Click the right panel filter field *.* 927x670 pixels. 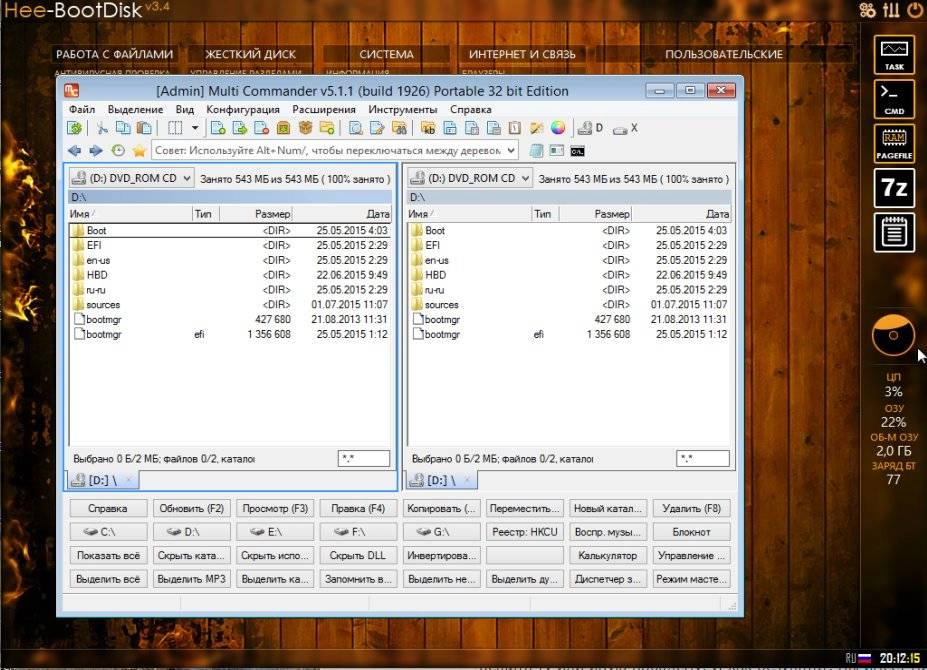(x=702, y=458)
